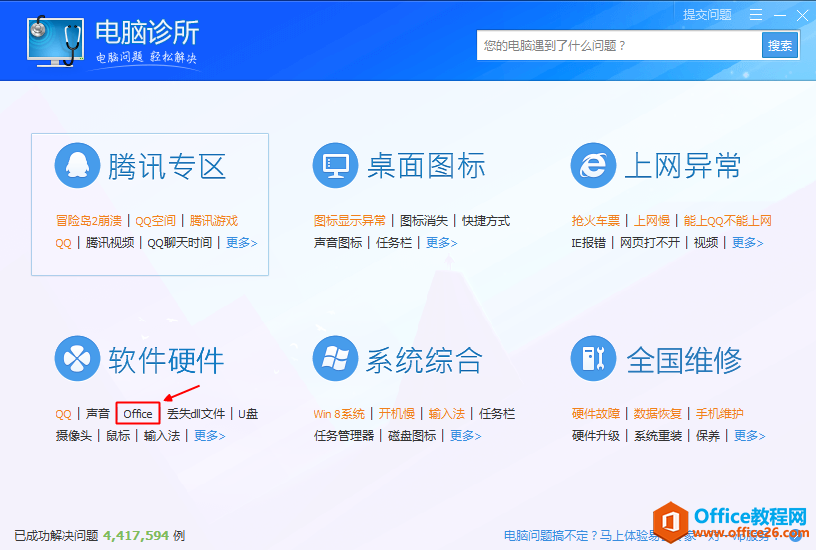Open IE报错 link
Image resolution: width=816 pixels, height=550 pixels.
[589, 242]
